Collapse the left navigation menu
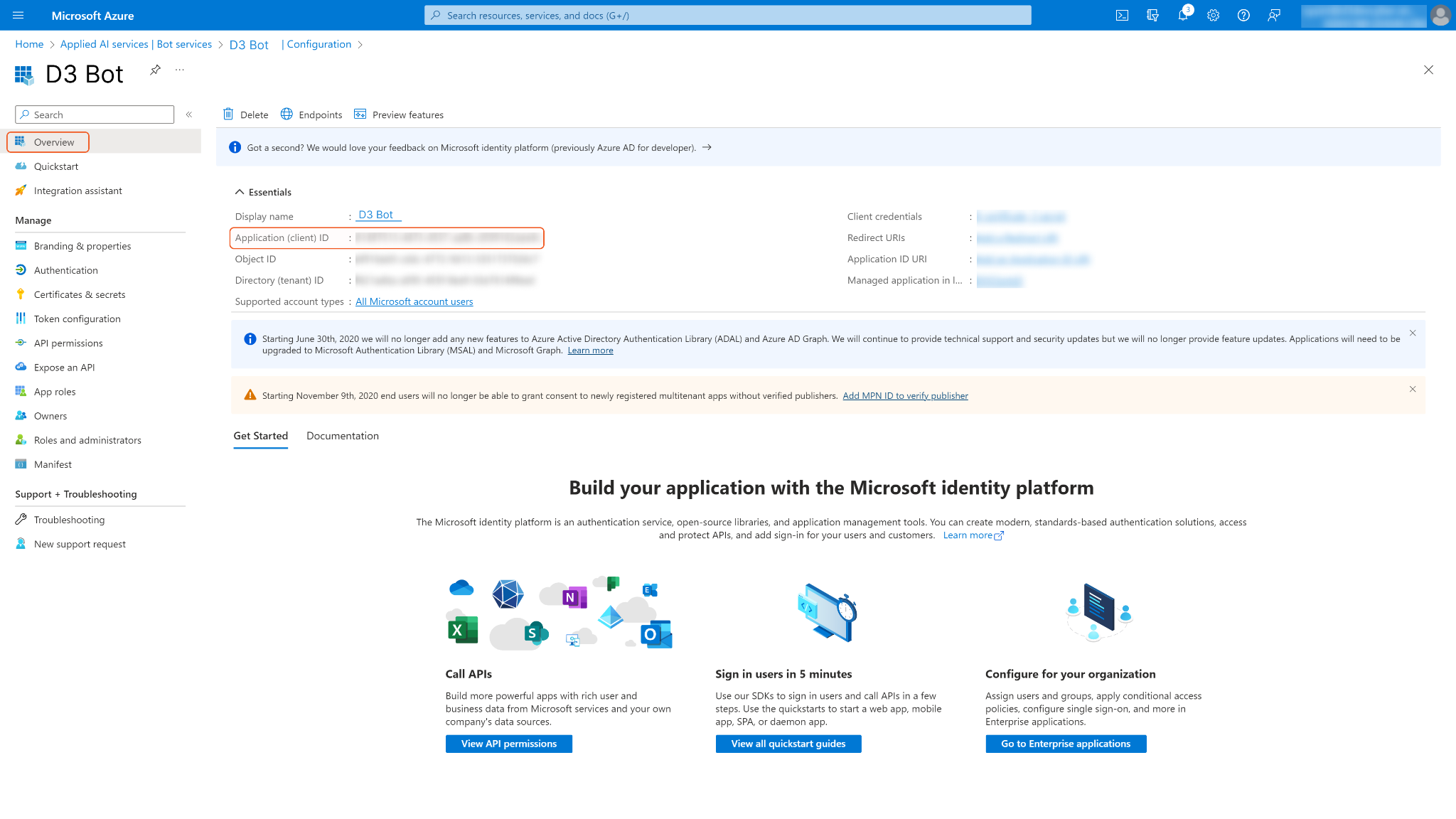The image size is (1456, 819). click(189, 114)
